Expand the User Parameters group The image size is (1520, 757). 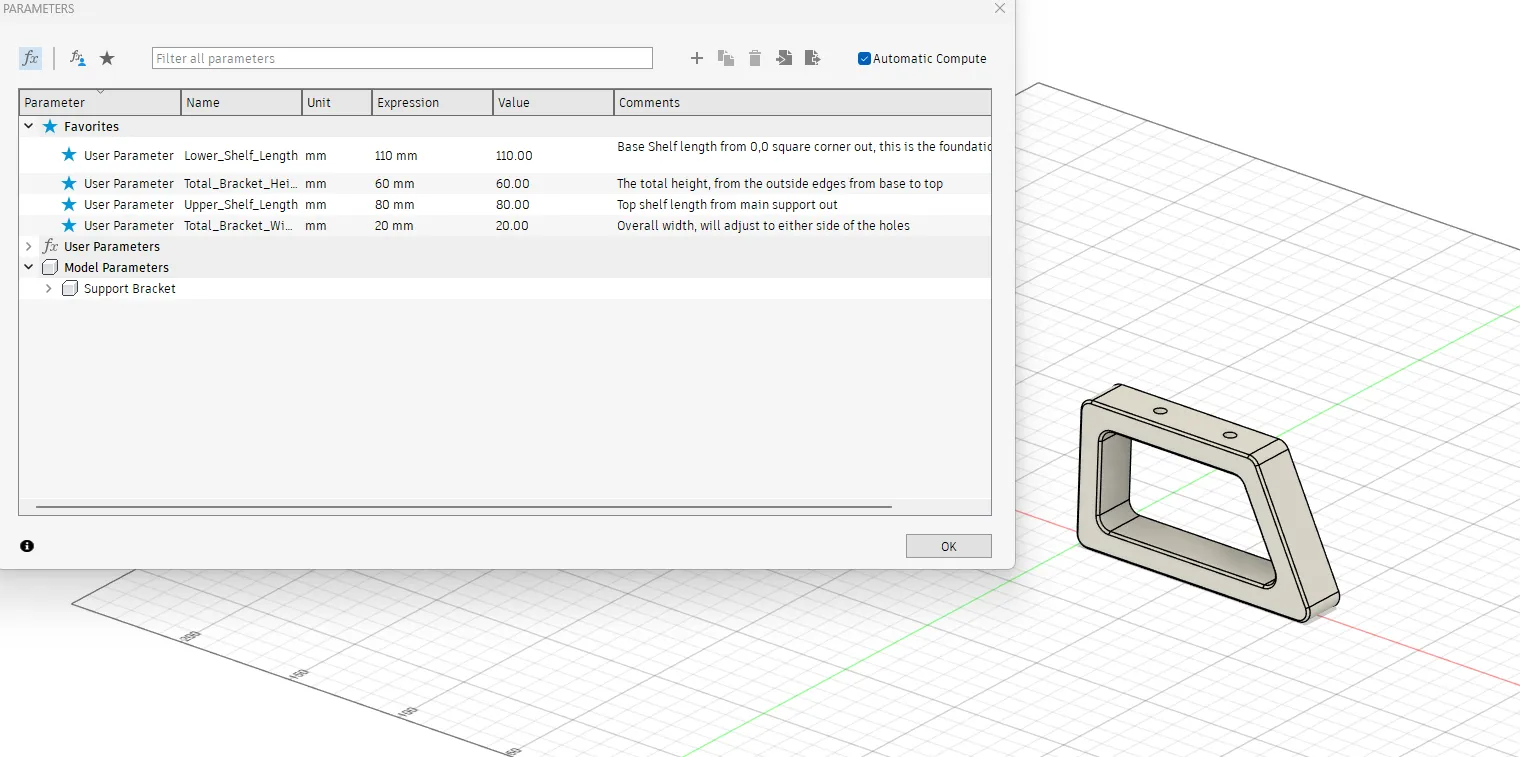coord(28,246)
